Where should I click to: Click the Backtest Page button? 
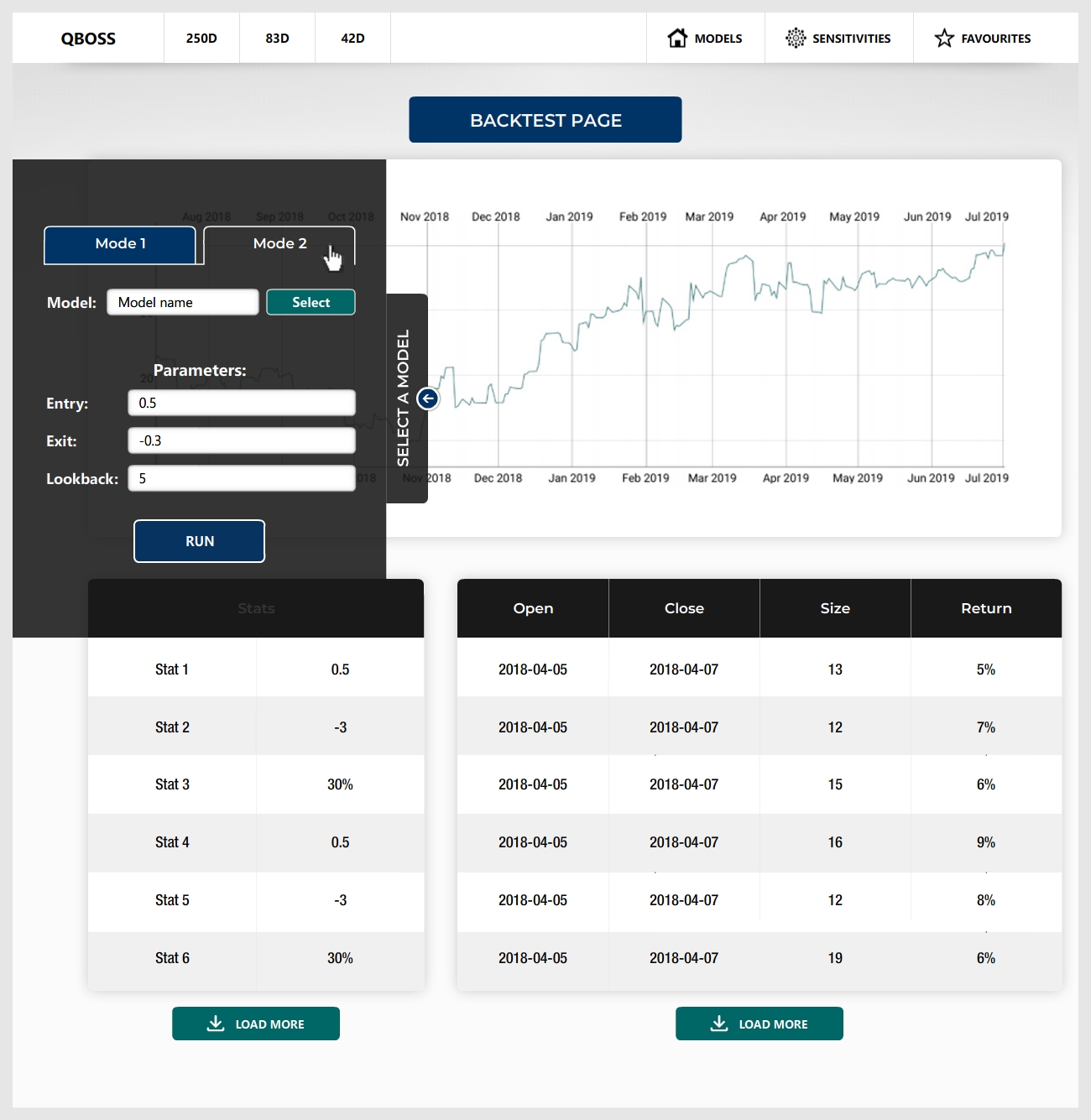click(545, 120)
